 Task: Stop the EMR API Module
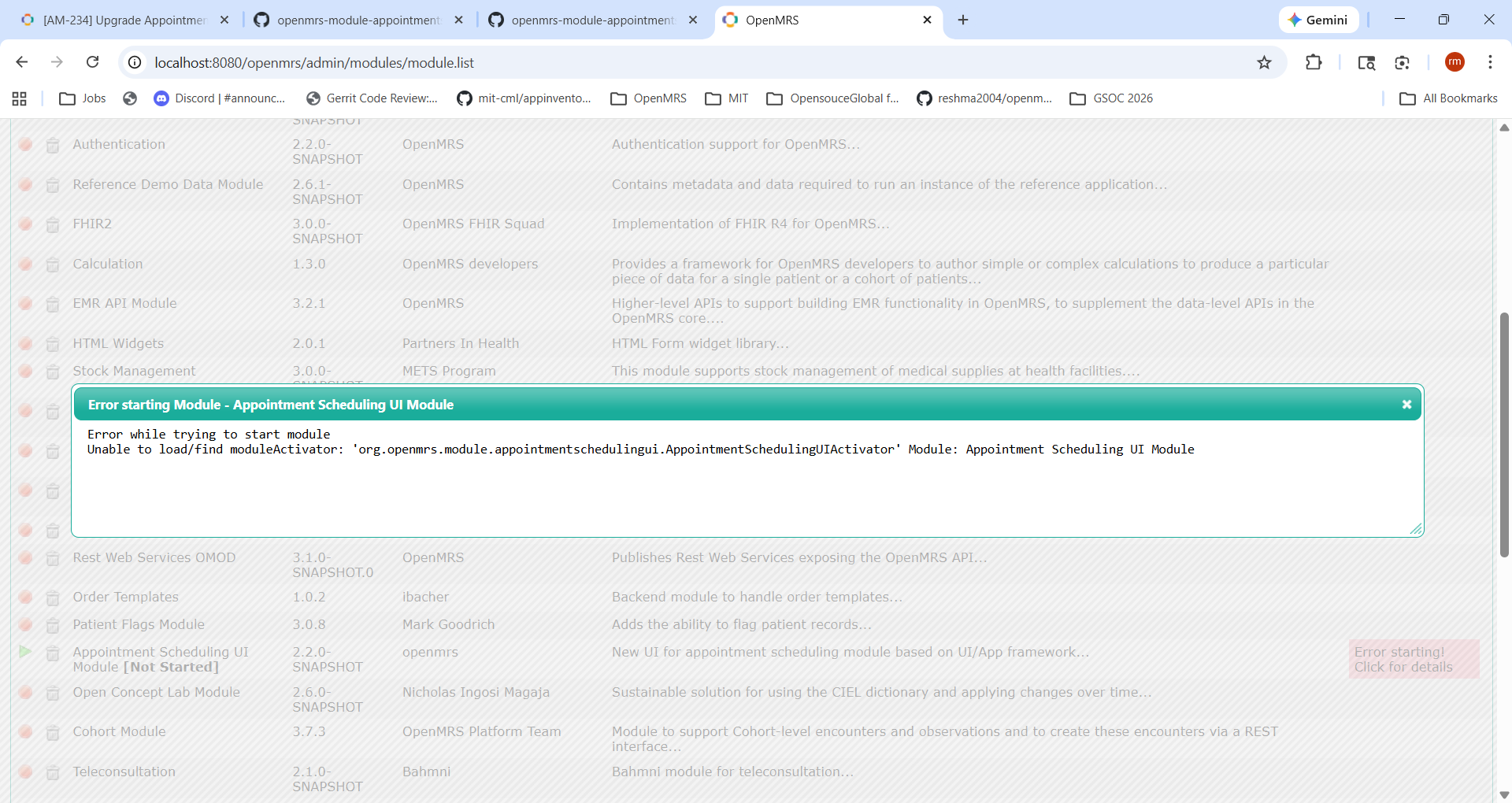click(25, 304)
